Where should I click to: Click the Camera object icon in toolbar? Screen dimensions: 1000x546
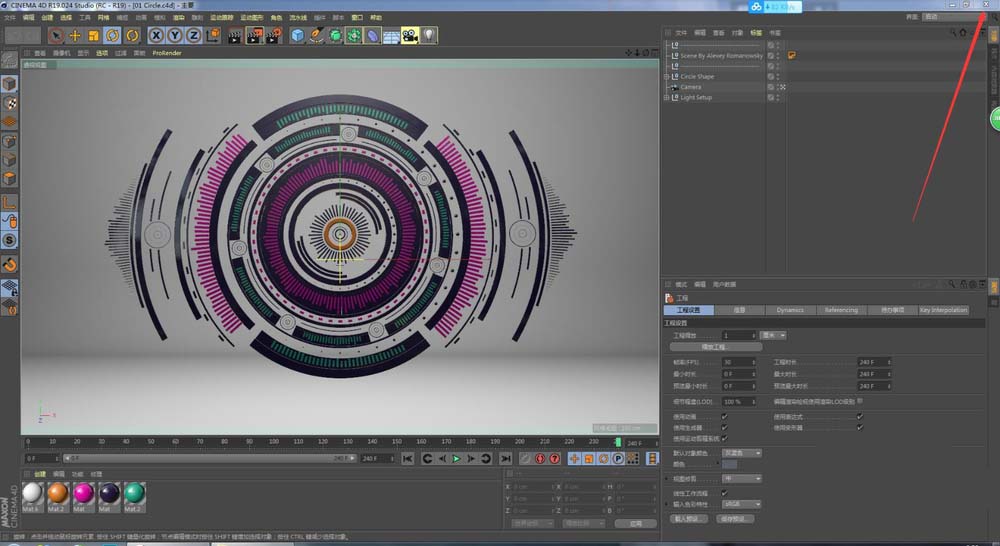click(409, 35)
